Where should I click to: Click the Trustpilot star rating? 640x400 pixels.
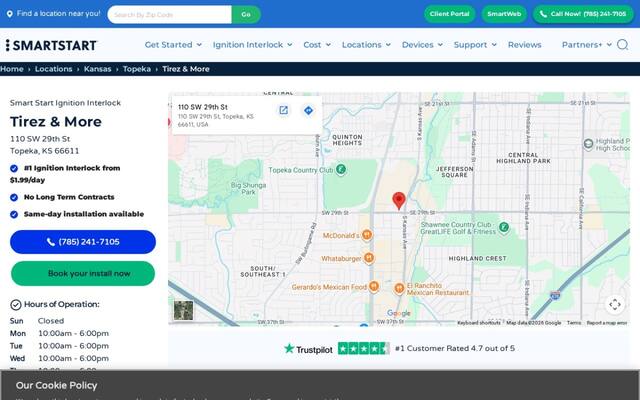[363, 349]
